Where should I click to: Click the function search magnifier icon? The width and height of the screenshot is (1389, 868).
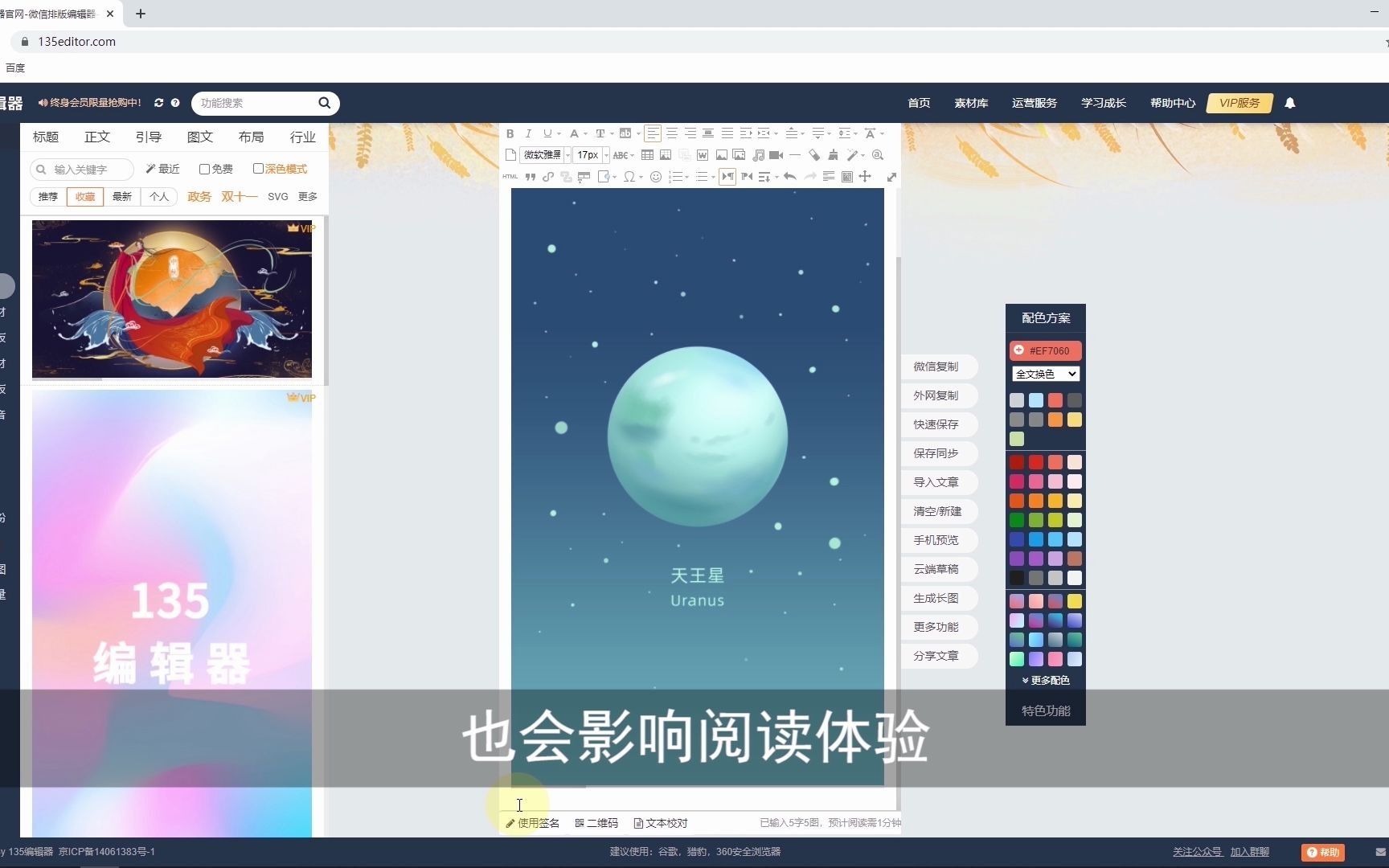[325, 103]
